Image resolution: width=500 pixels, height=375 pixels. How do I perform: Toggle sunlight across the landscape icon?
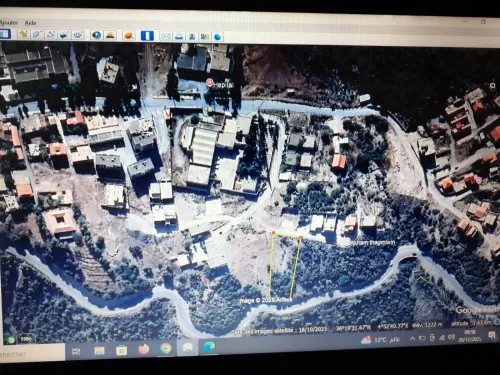click(110, 35)
